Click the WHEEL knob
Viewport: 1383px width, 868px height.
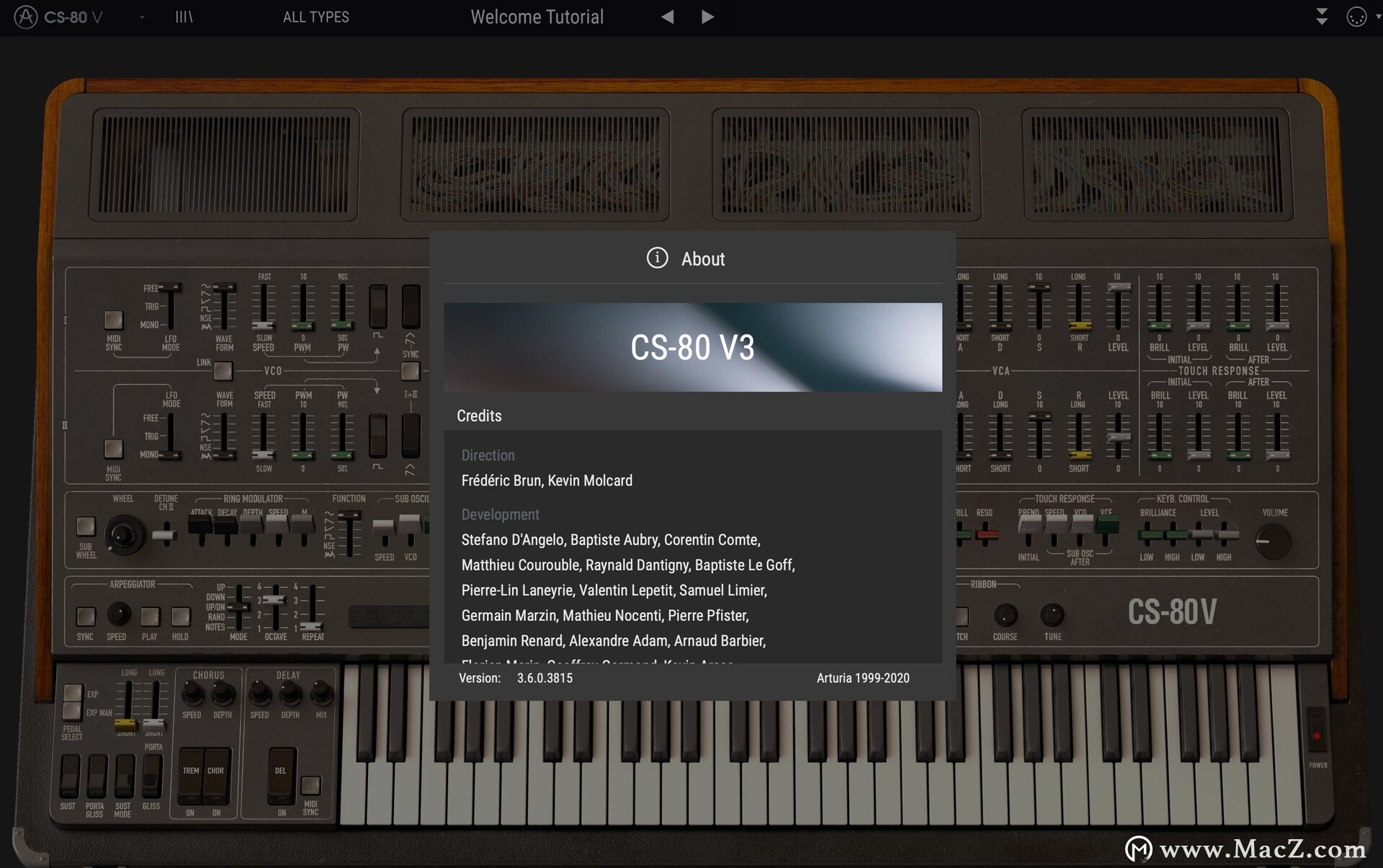[x=123, y=535]
